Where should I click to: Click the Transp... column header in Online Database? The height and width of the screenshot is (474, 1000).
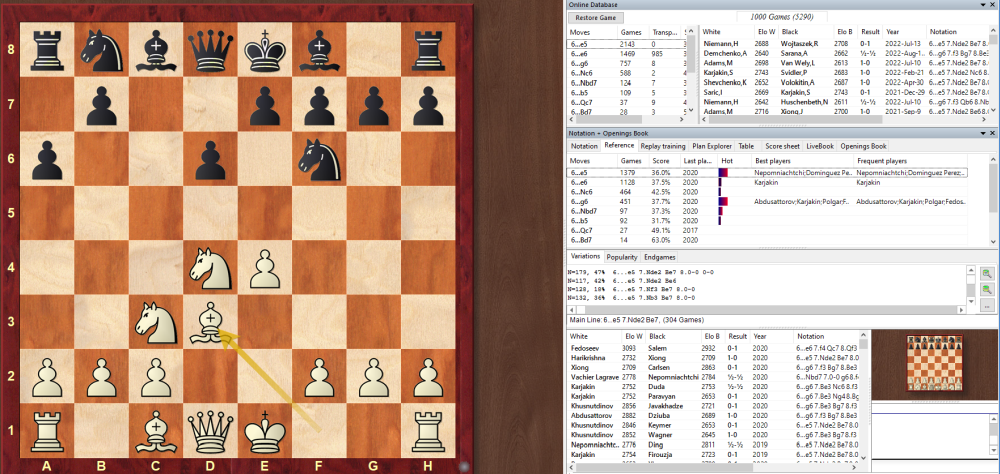pyautogui.click(x=664, y=31)
